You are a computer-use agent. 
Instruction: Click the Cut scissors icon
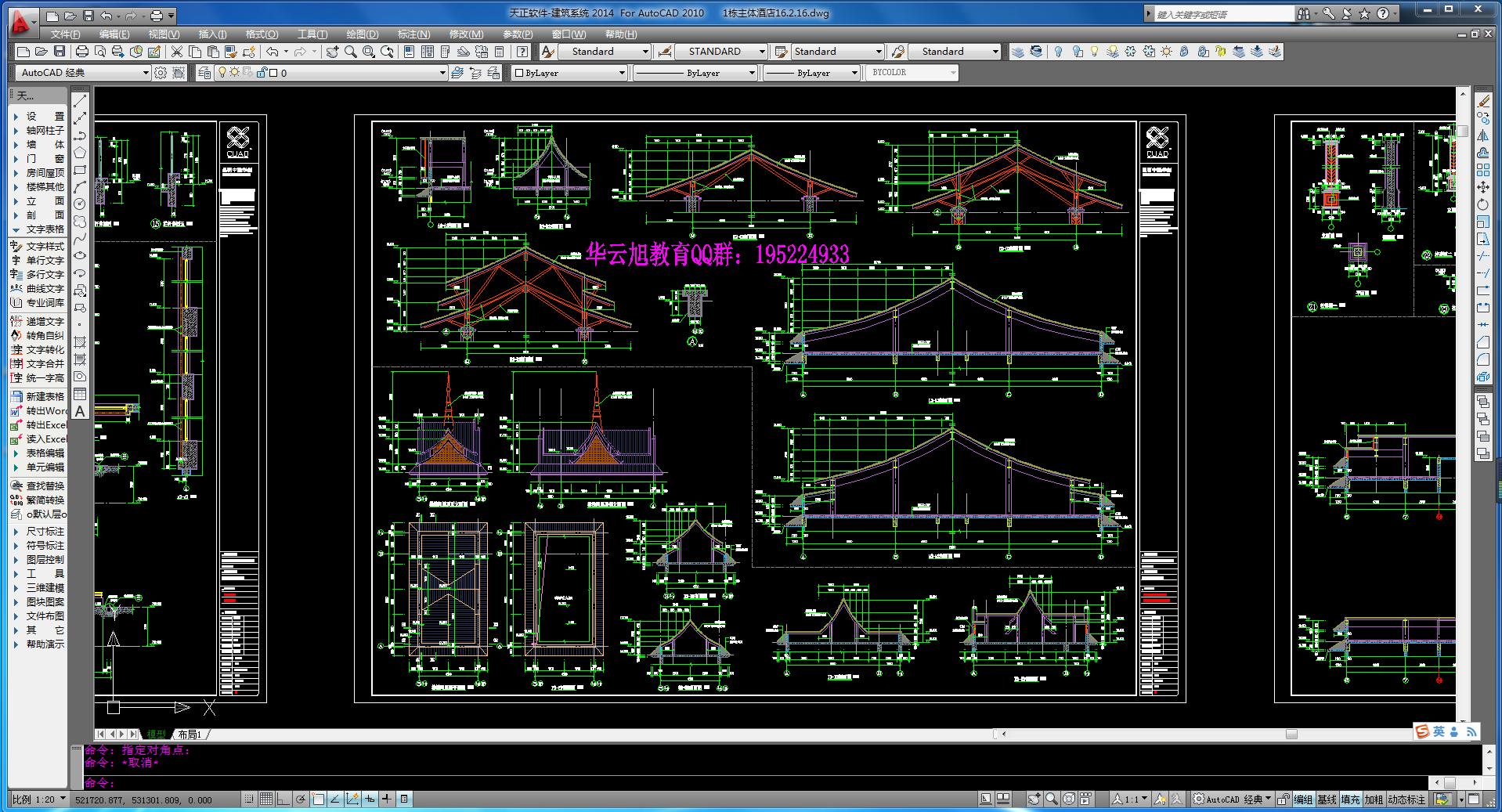177,52
